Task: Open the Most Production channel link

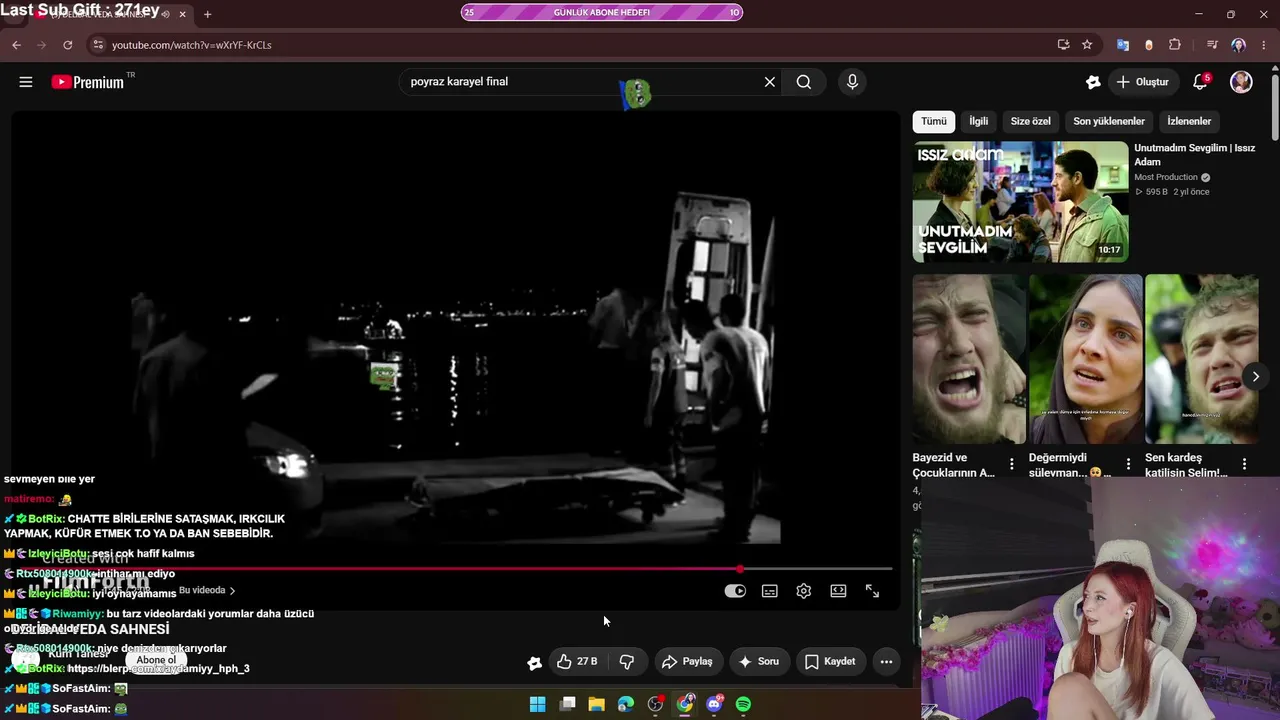Action: pos(1166,177)
